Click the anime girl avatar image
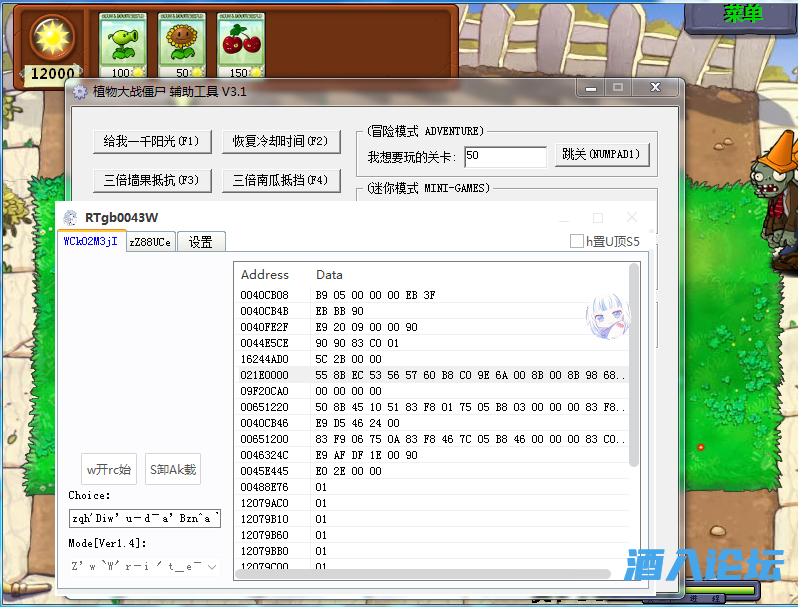 point(608,316)
